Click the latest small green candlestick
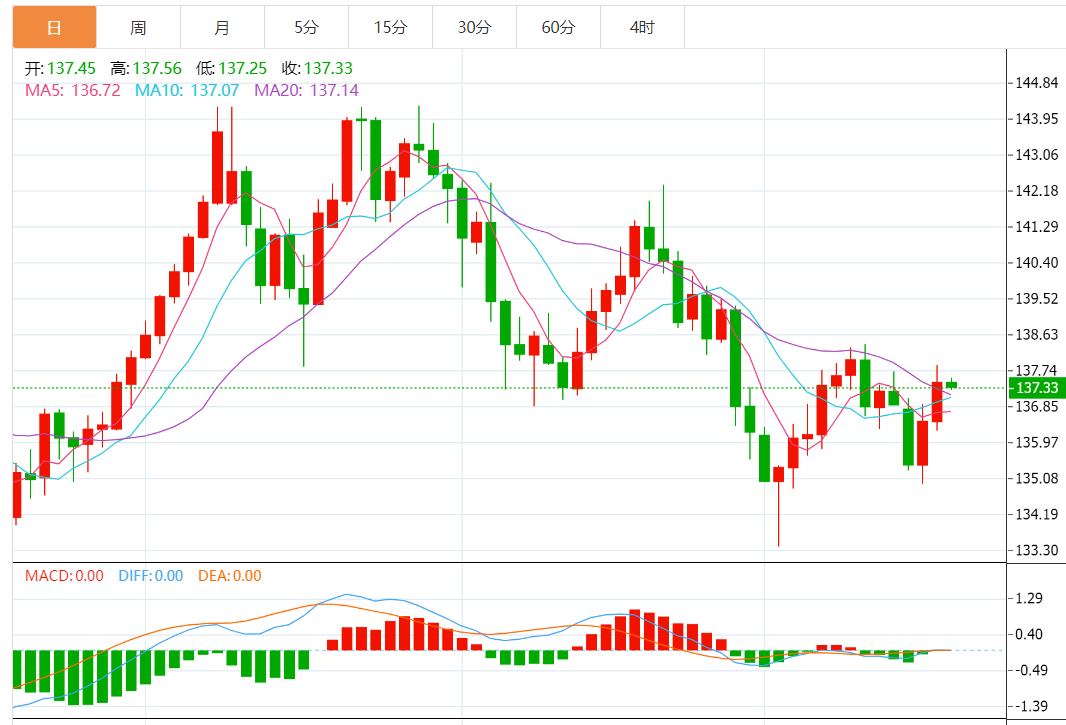The image size is (1066, 725). (951, 385)
